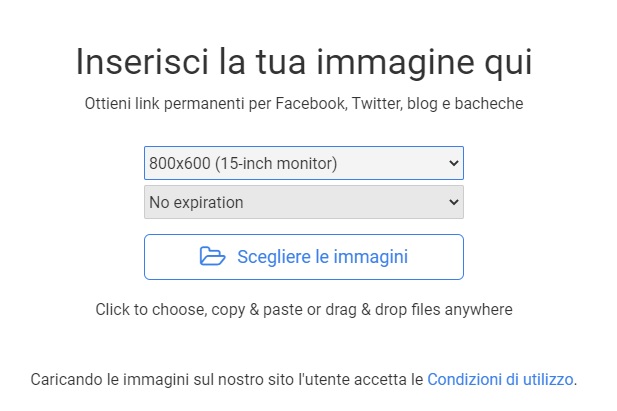Click the Click to choose hint text
This screenshot has height=411, width=617.
point(304,310)
